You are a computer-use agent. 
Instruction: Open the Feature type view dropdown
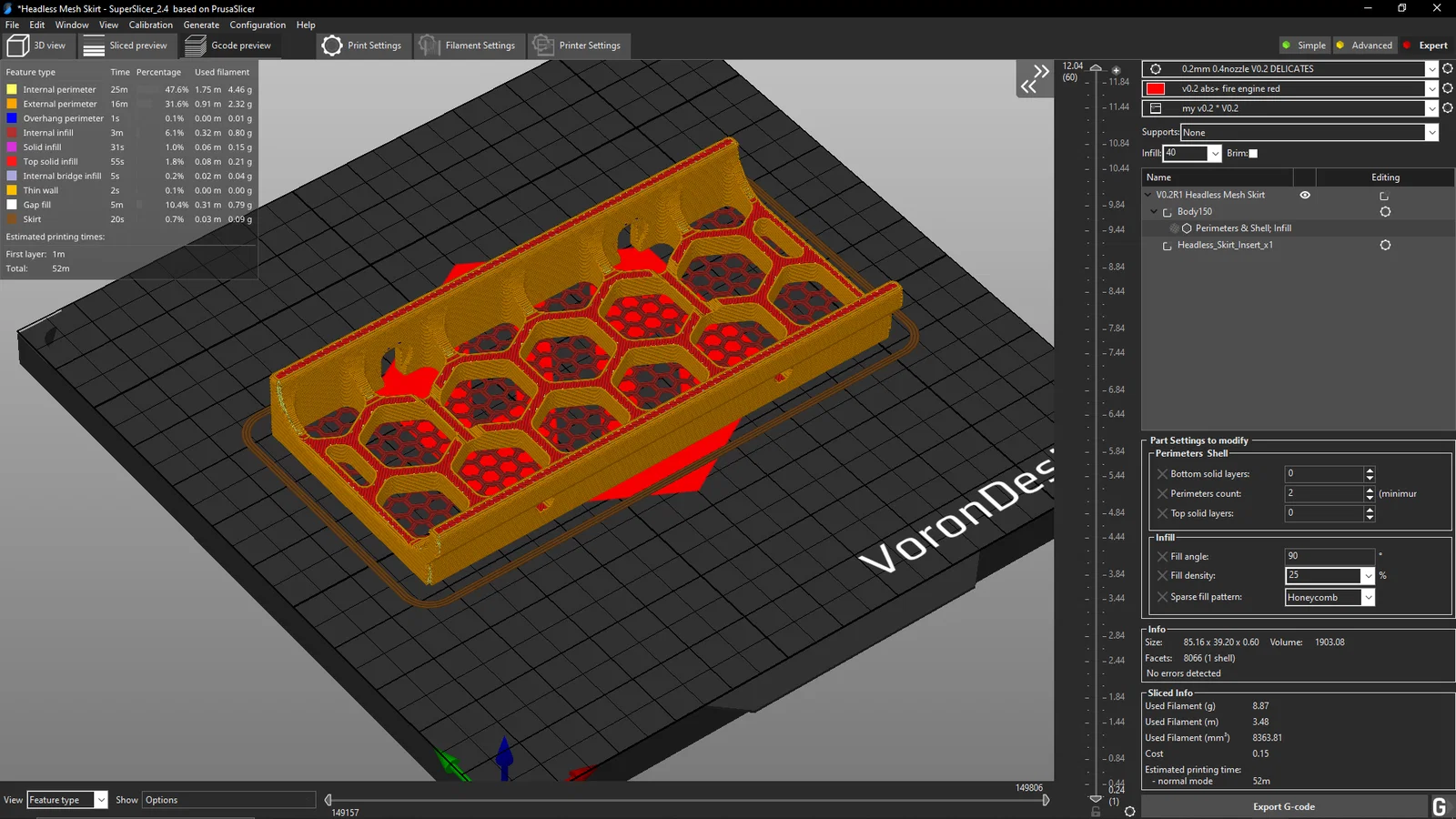point(67,800)
